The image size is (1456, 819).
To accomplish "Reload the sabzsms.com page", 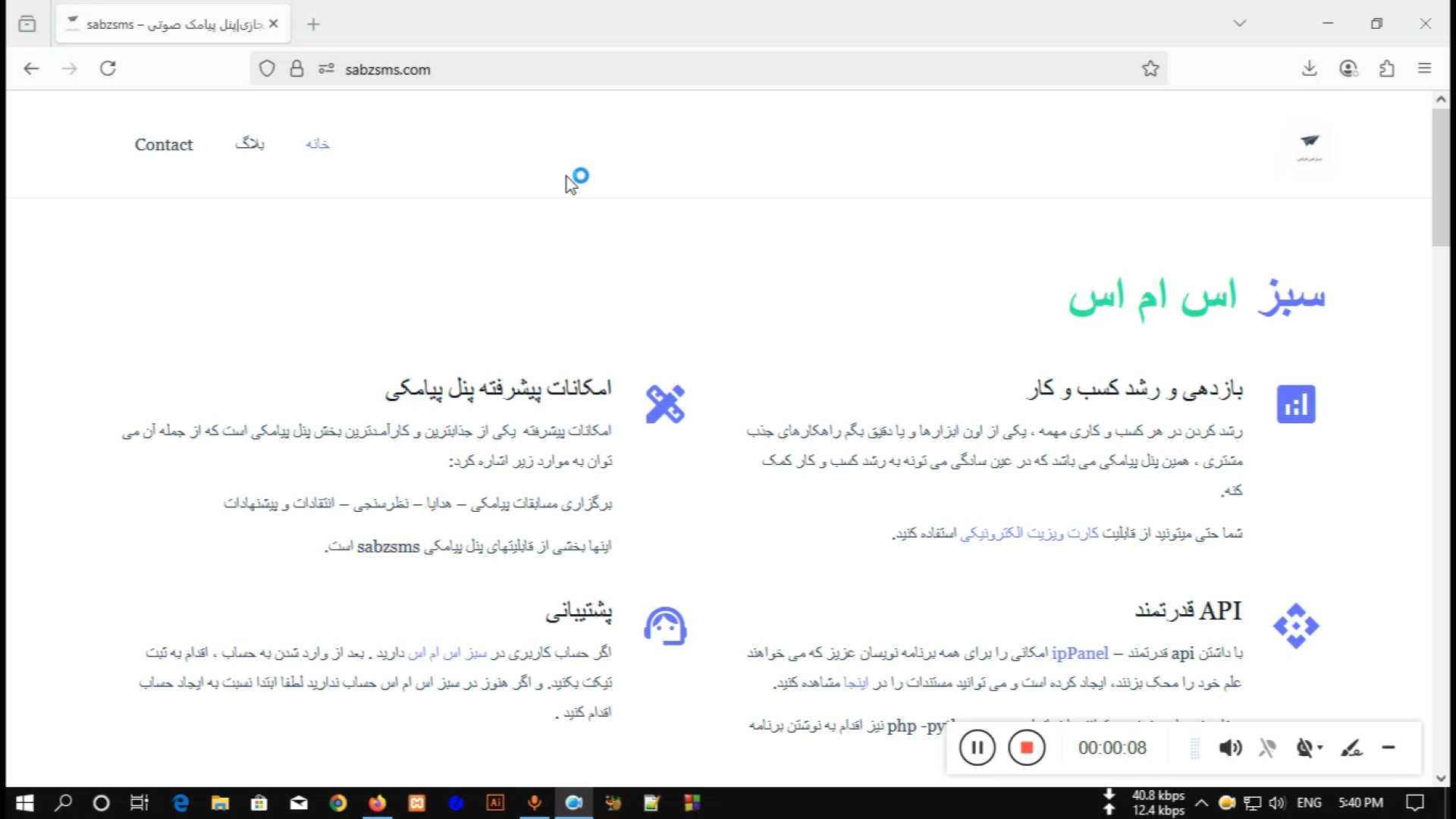I will click(108, 69).
